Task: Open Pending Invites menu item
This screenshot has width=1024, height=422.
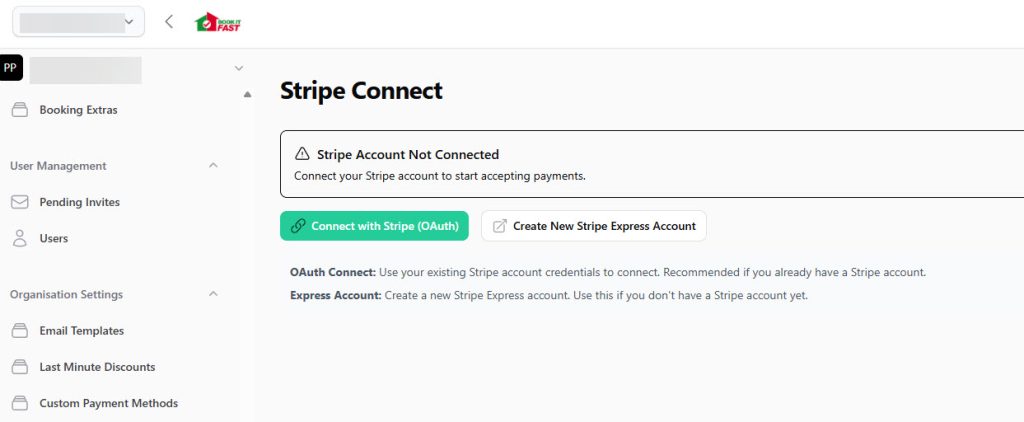Action: [80, 202]
